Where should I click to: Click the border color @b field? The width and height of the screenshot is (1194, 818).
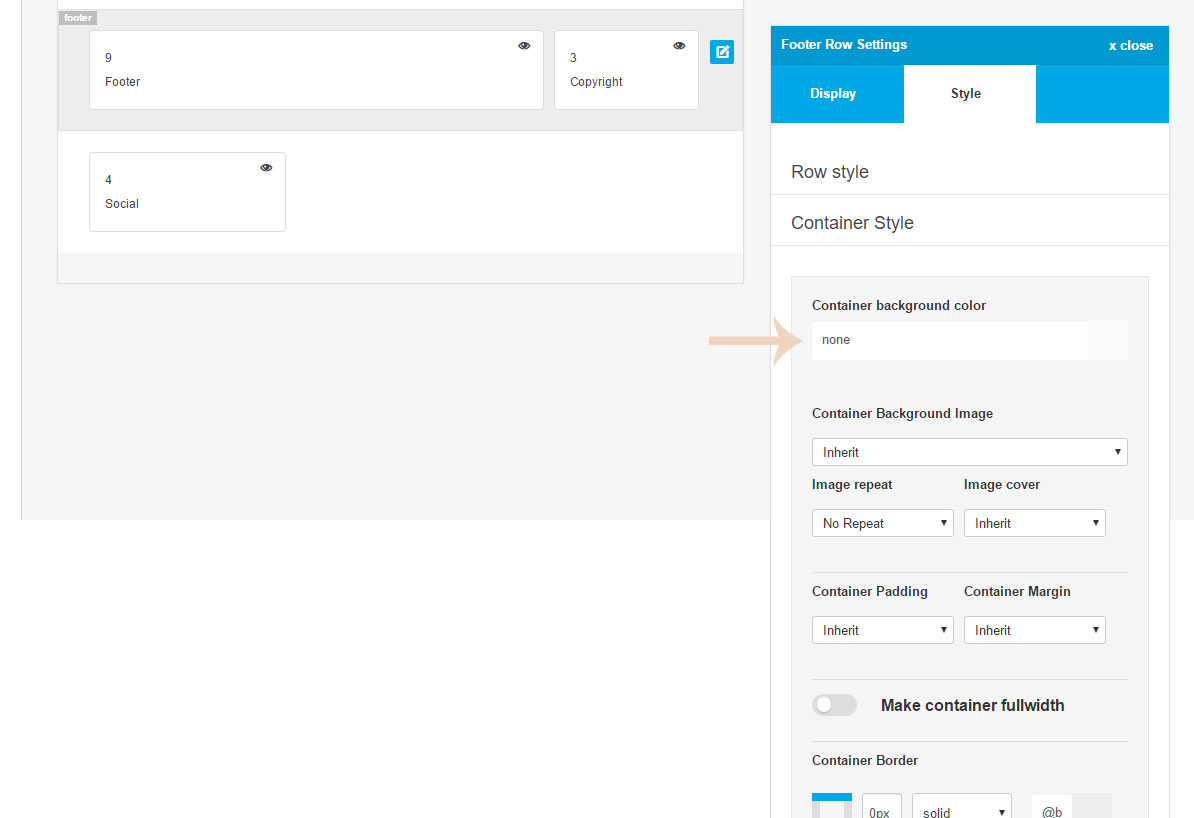pos(1052,807)
